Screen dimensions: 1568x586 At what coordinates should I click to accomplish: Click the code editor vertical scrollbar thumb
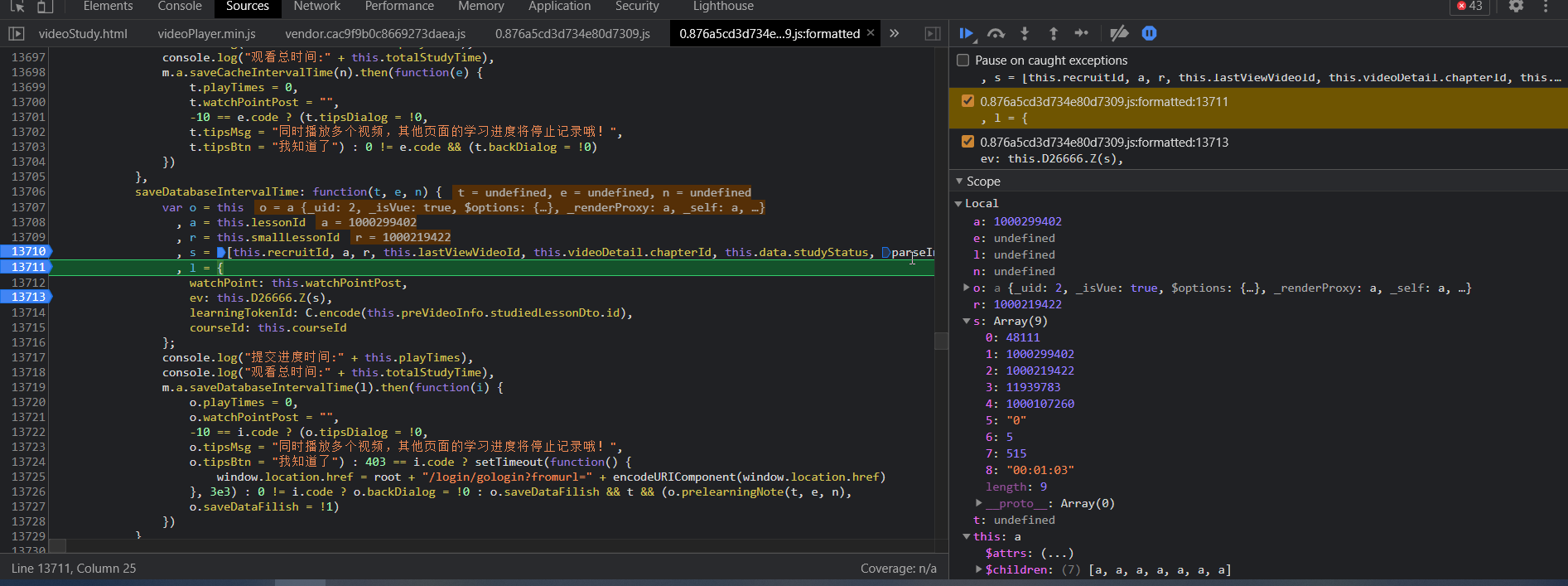941,341
